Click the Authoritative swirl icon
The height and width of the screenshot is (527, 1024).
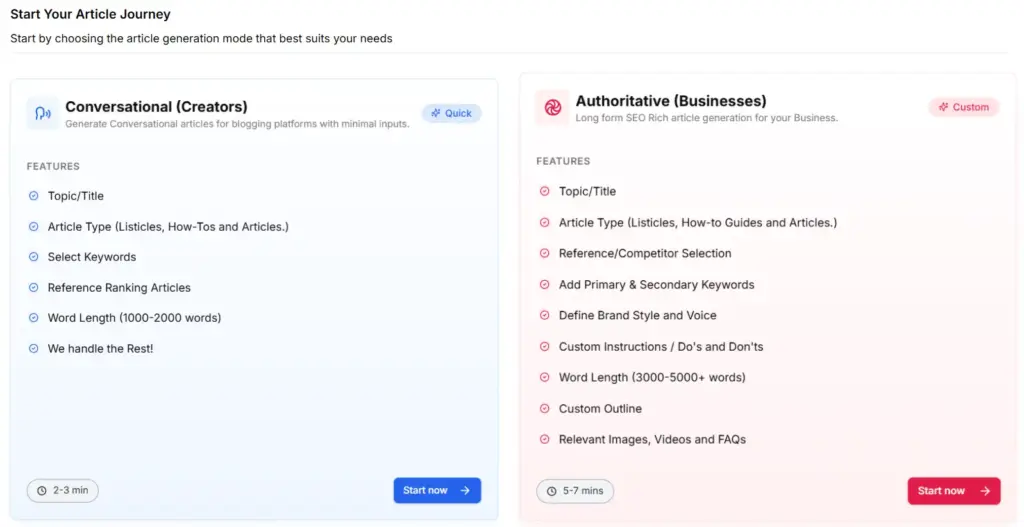(x=552, y=108)
